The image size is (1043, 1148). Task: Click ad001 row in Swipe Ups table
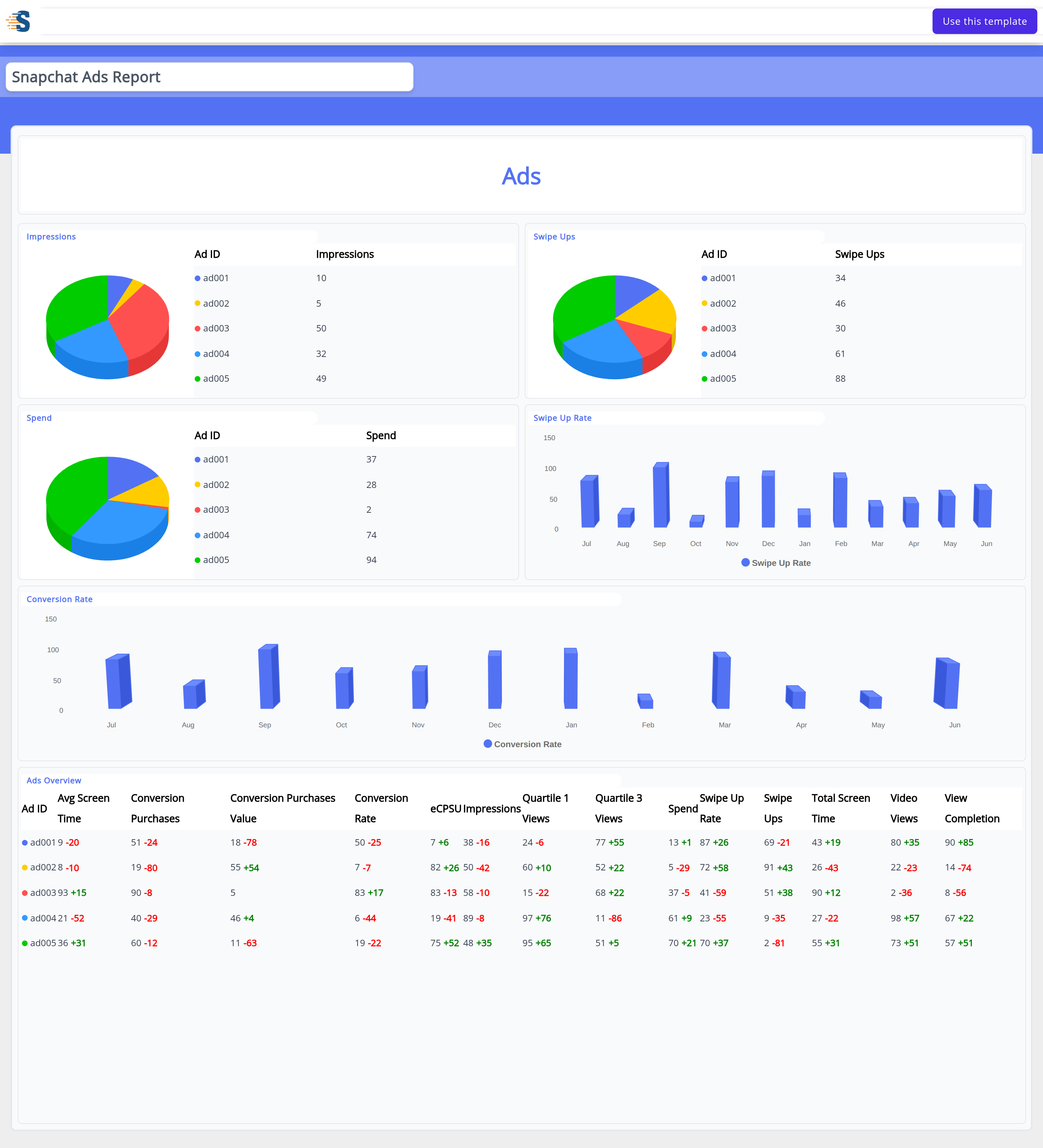pos(861,278)
